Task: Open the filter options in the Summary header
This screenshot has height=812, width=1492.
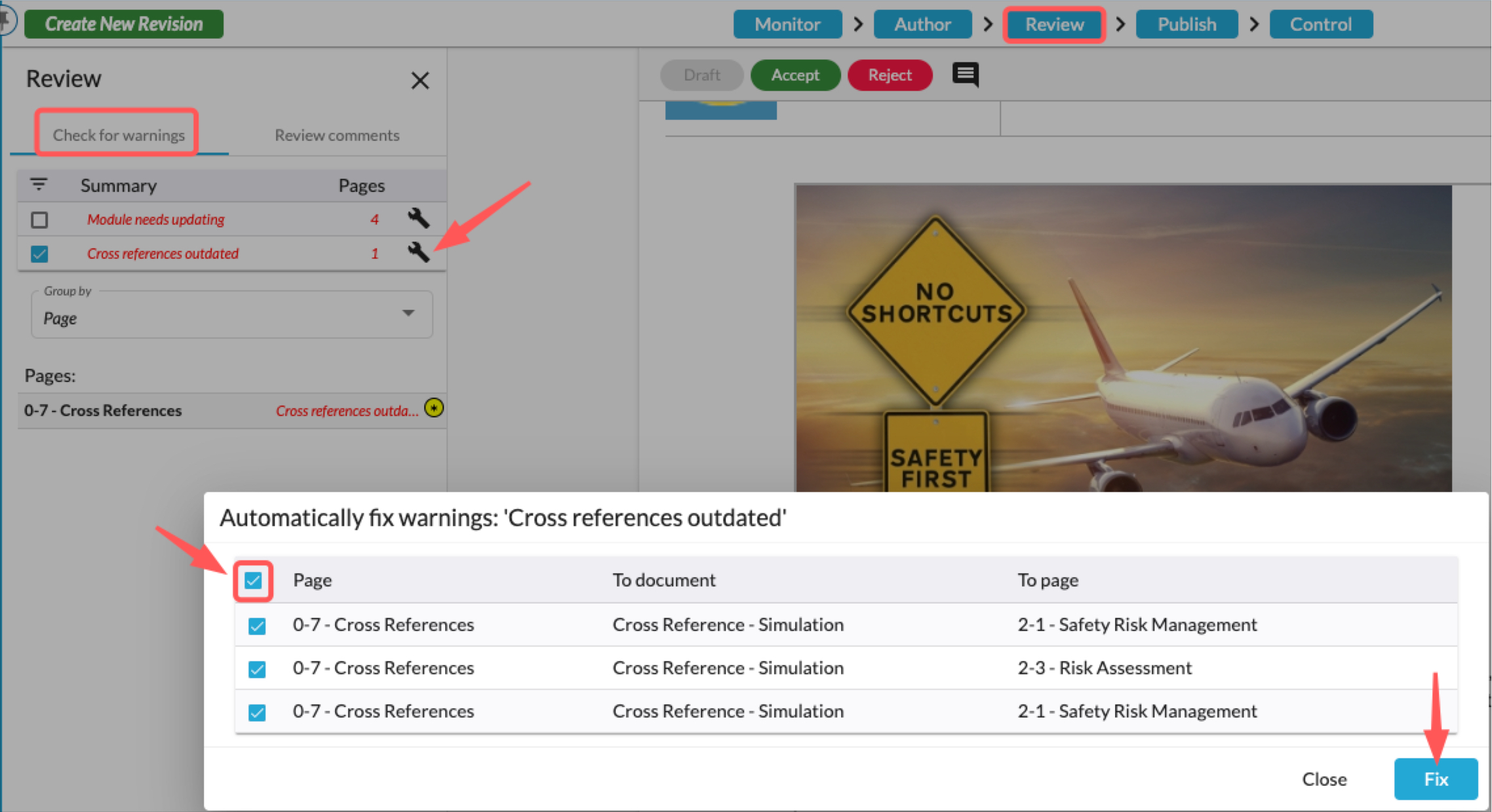Action: click(39, 185)
